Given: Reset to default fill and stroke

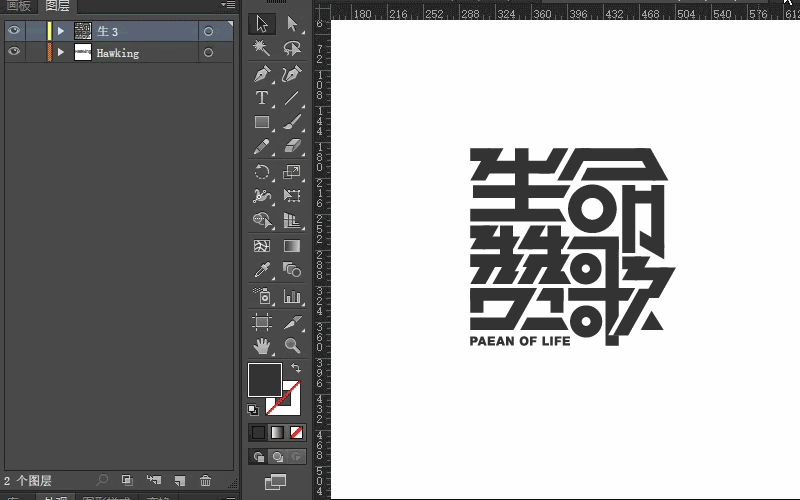Looking at the screenshot, I should pyautogui.click(x=253, y=410).
